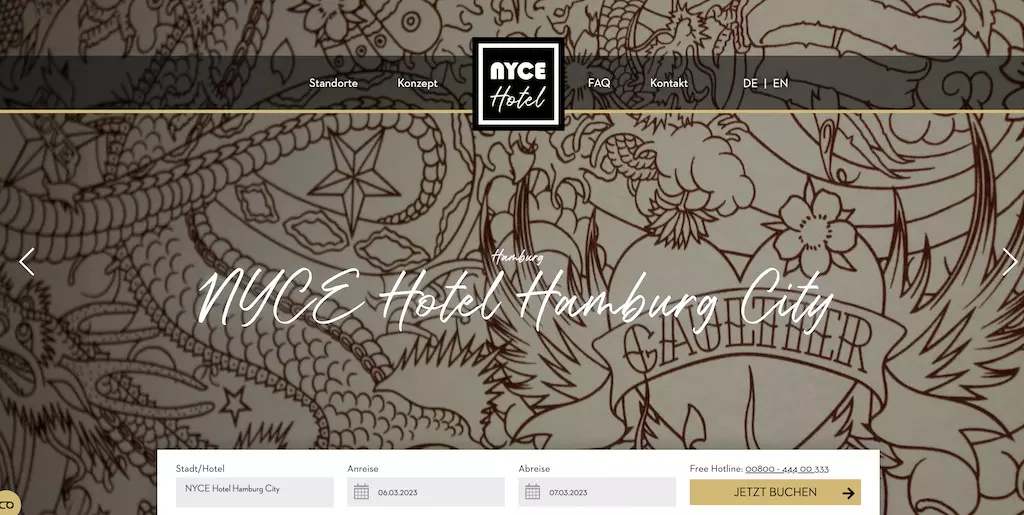The width and height of the screenshot is (1024, 515).
Task: Click the arrow on Jetzt Buchen
Action: [x=848, y=493]
